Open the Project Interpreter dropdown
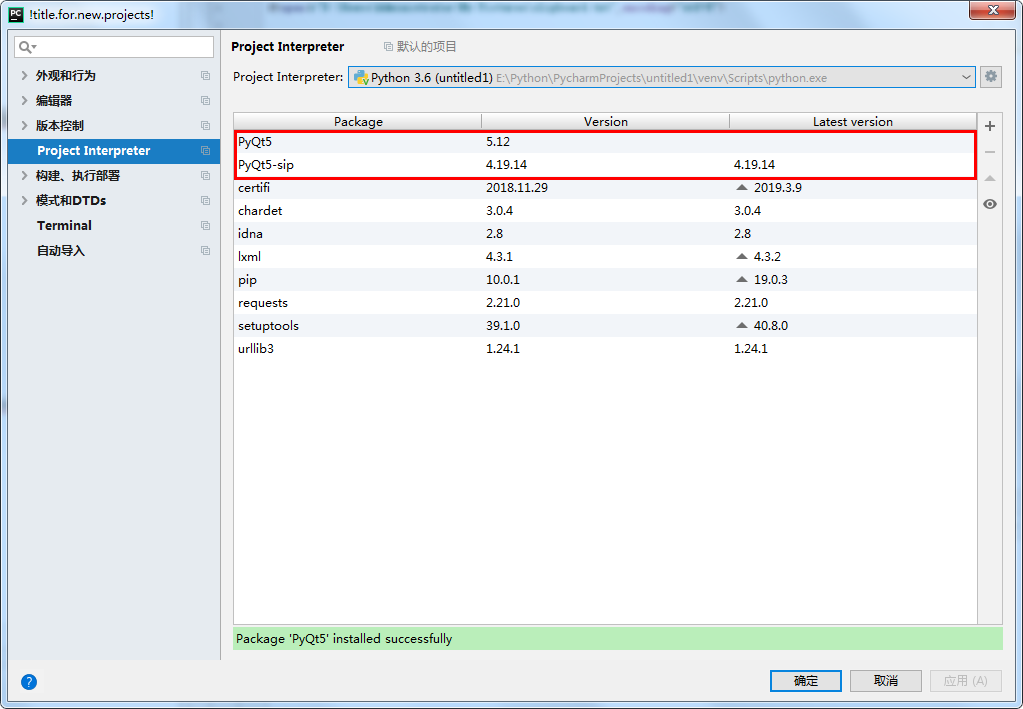1023x709 pixels. (662, 77)
